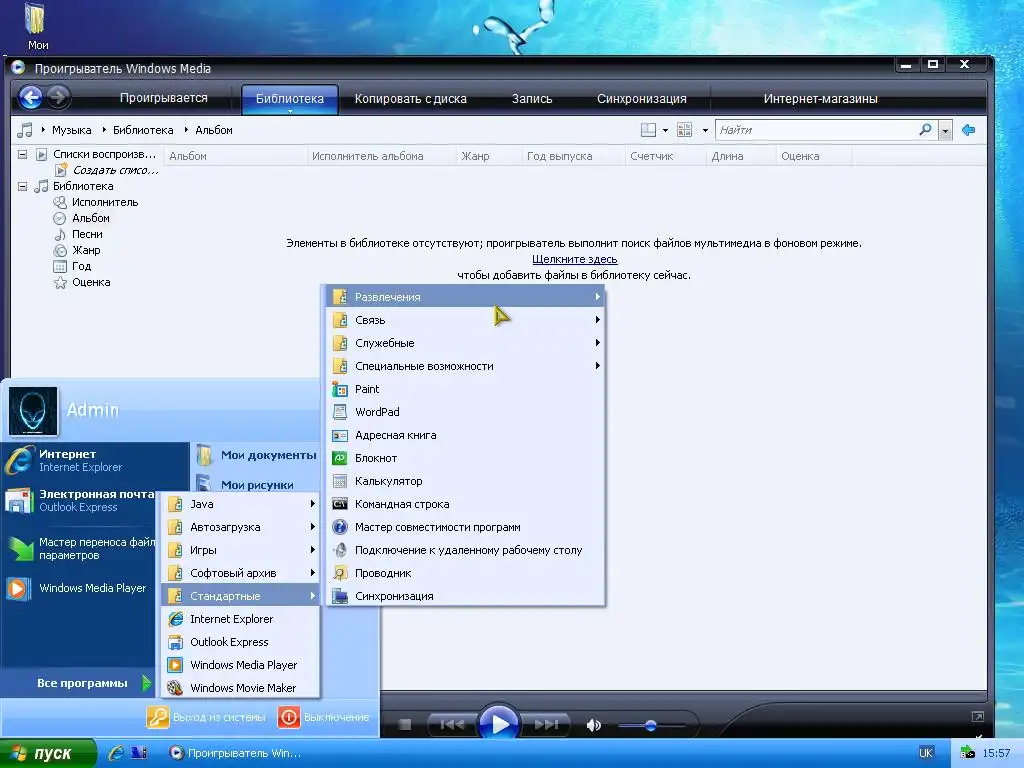Click Проигрыватель Win taskbar button
This screenshot has width=1024, height=768.
[x=236, y=753]
